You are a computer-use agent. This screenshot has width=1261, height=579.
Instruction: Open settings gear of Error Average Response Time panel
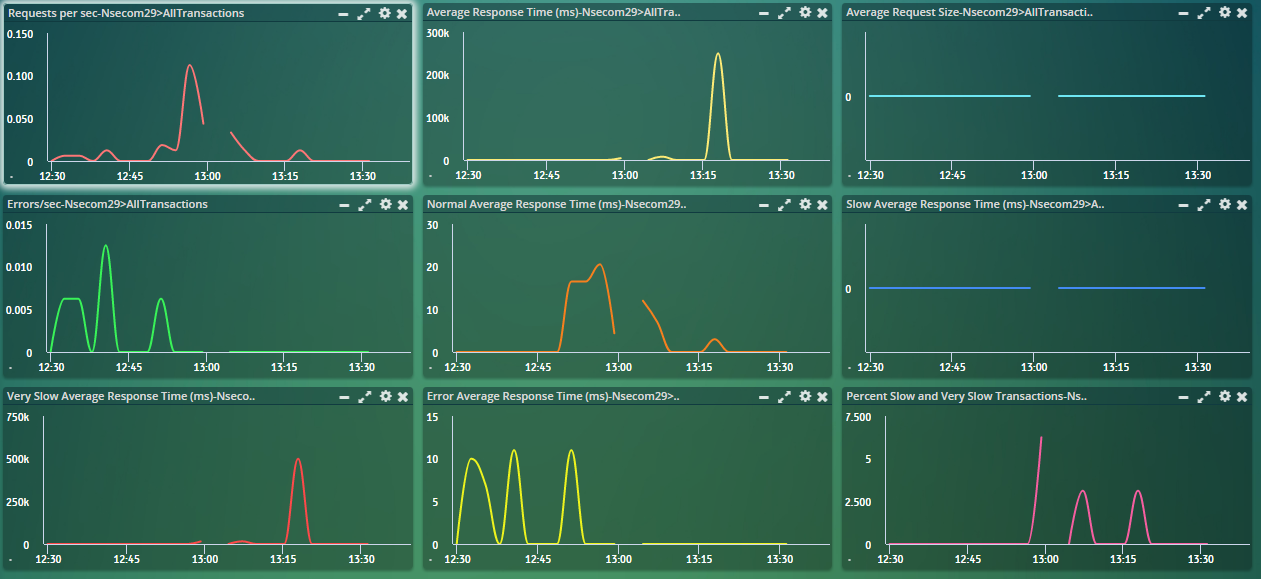click(x=805, y=396)
